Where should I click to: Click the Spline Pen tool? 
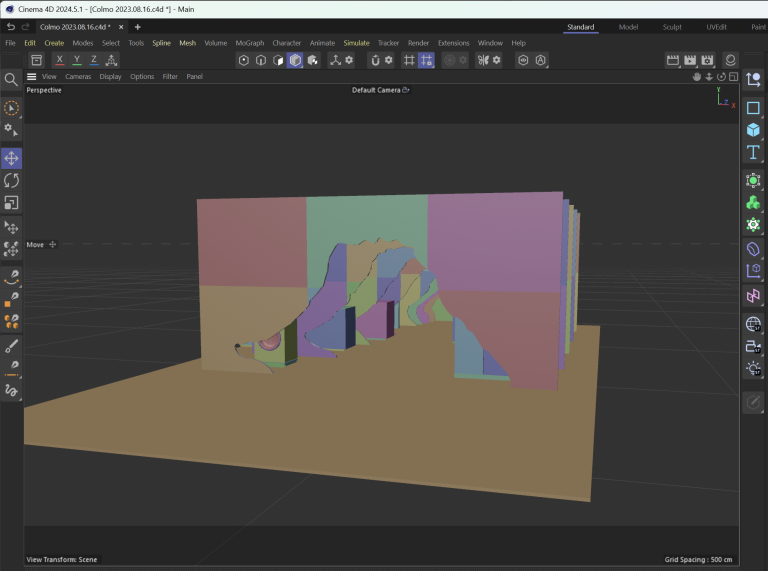(x=11, y=276)
